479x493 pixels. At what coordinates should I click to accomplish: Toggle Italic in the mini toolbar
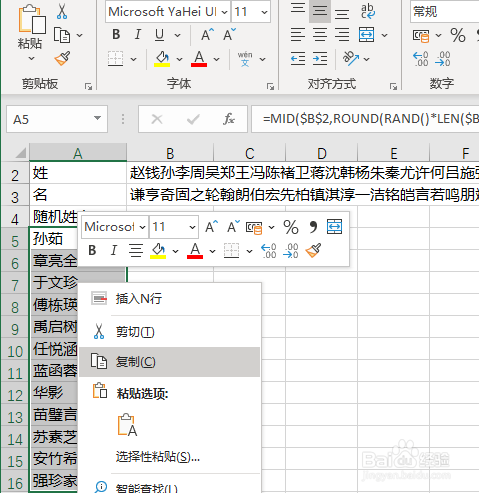click(x=114, y=250)
